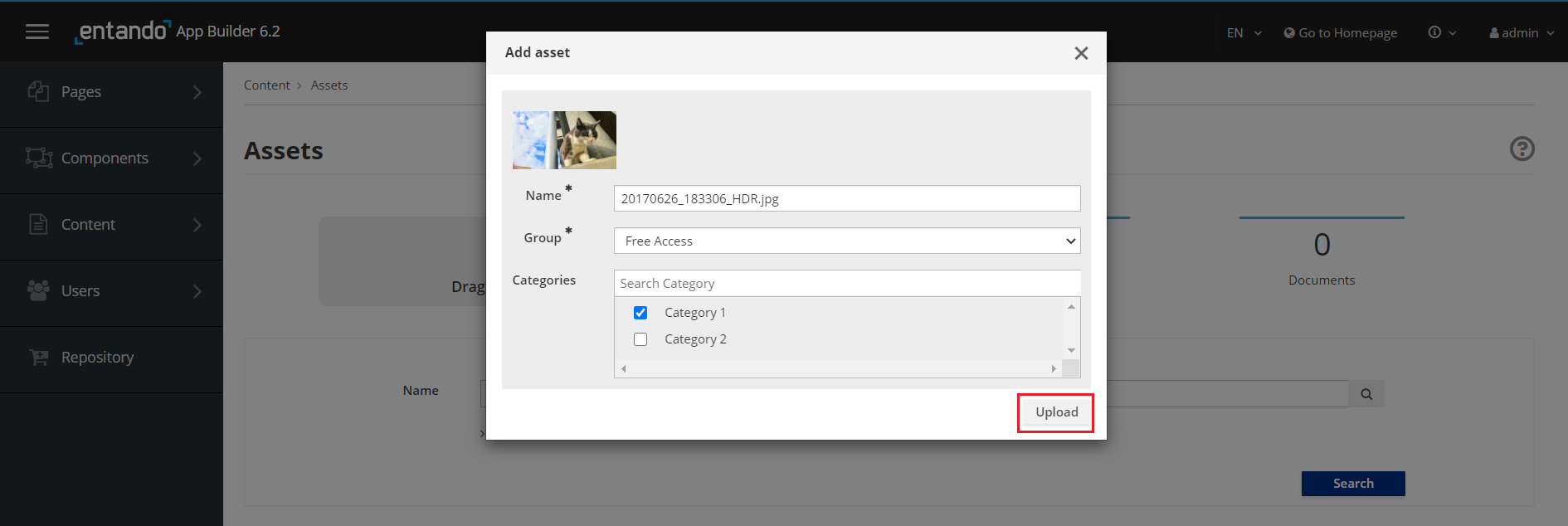
Task: Click the Content document icon in sidebar
Action: click(x=38, y=224)
